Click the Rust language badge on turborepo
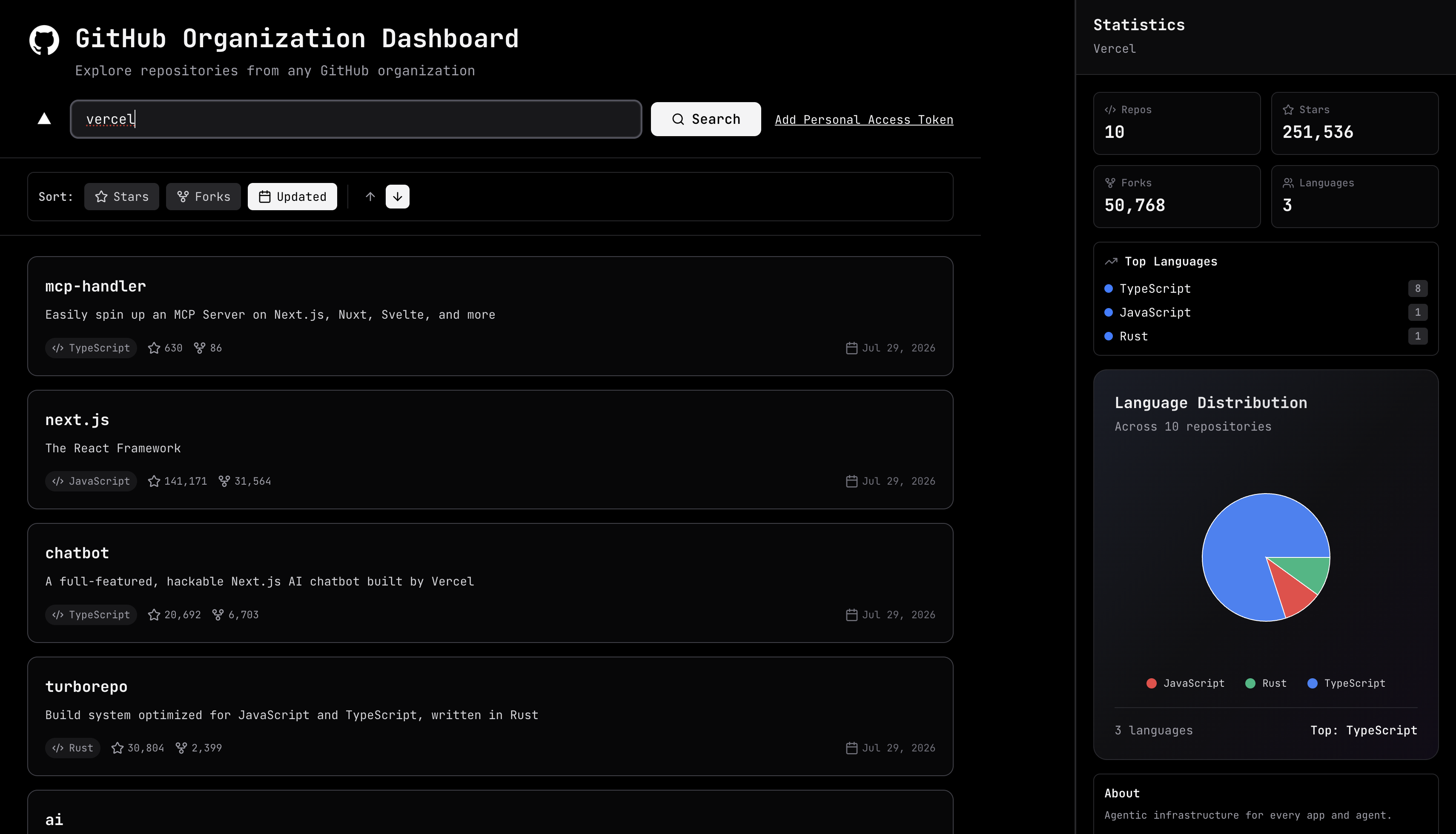 [73, 748]
